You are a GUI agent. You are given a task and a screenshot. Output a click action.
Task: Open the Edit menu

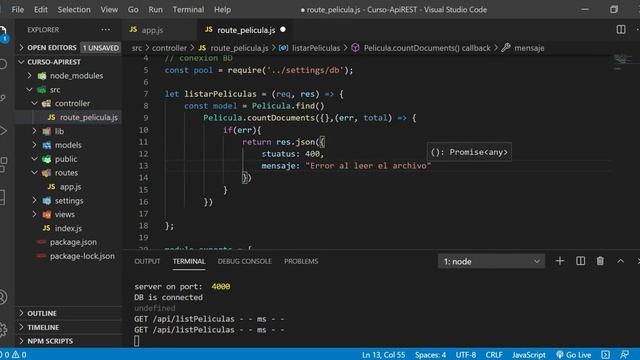(40, 9)
